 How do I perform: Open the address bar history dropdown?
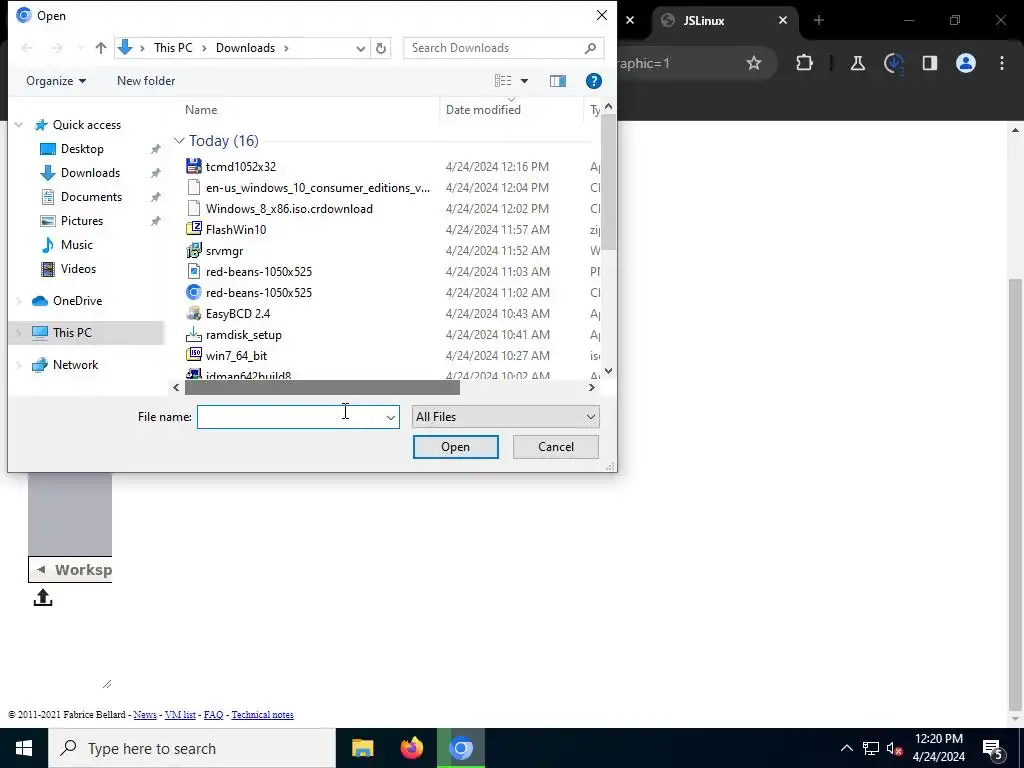point(360,48)
